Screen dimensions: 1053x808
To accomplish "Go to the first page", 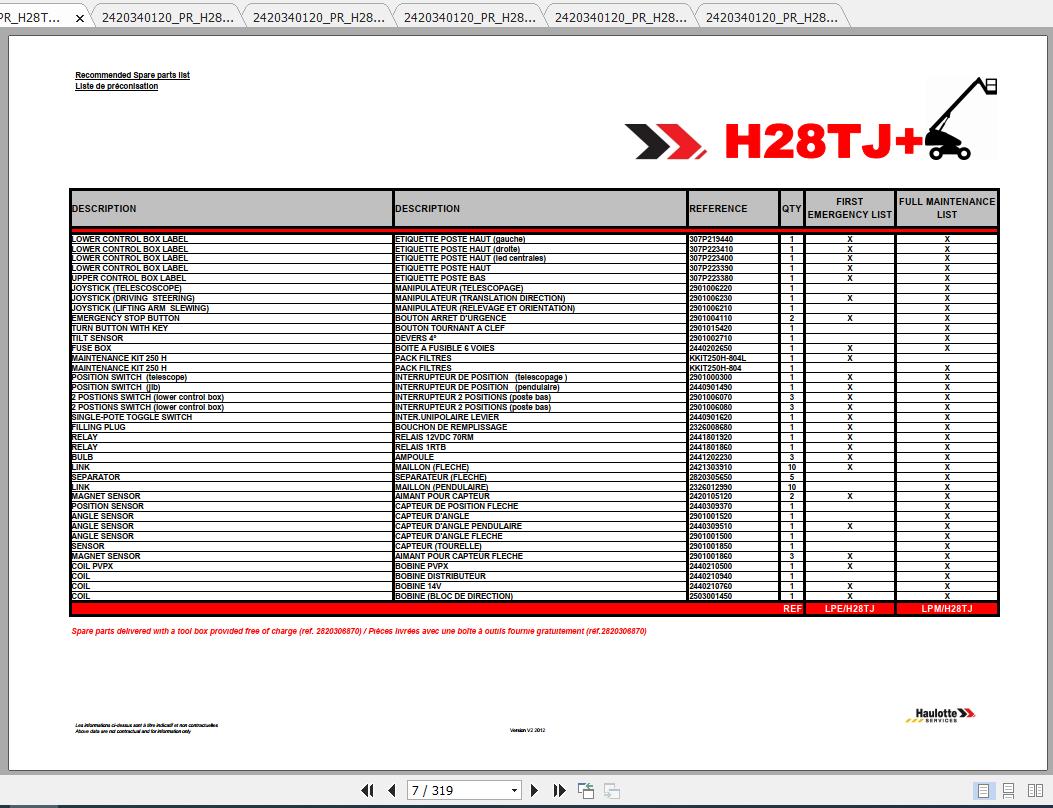I will pos(367,791).
